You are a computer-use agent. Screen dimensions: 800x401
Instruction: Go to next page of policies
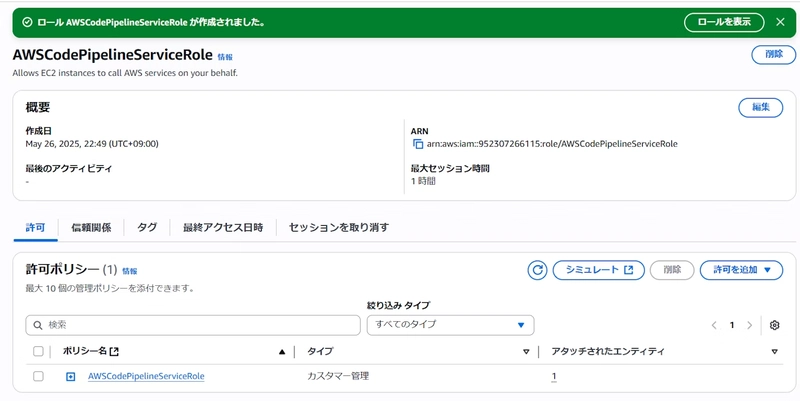click(x=749, y=325)
